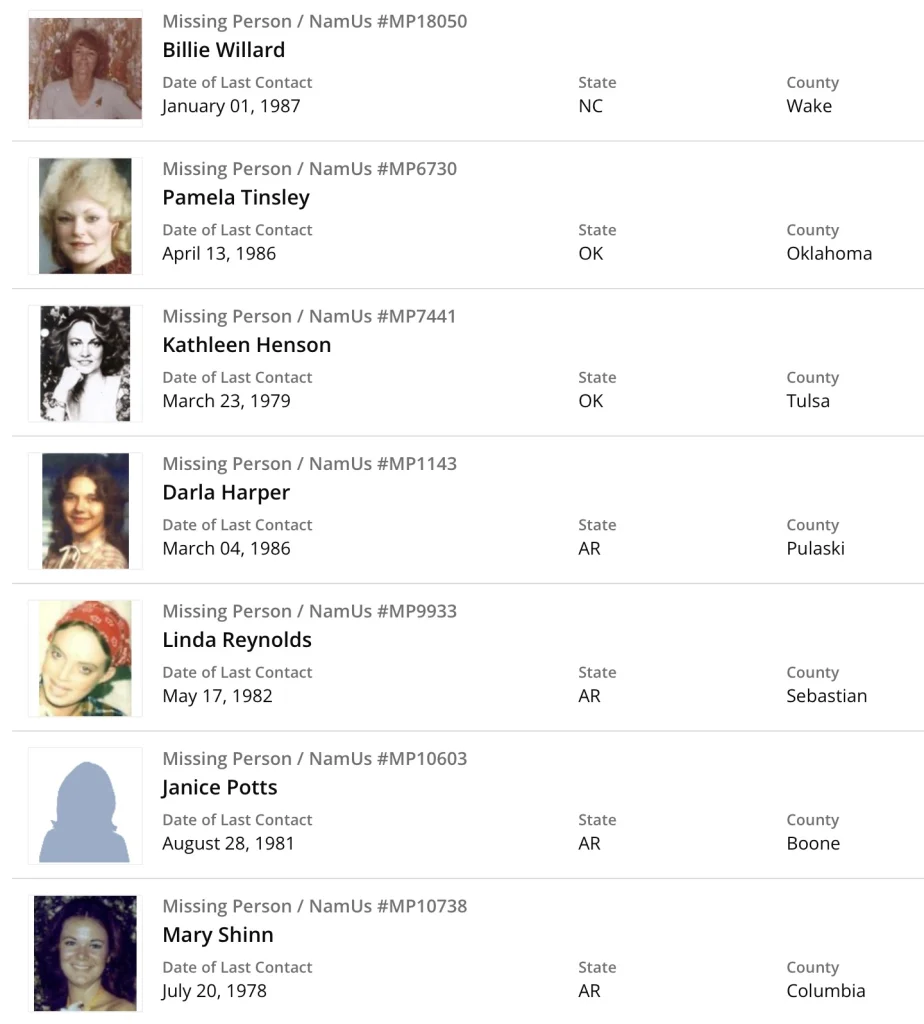The image size is (924, 1024).
Task: Click the Pulaski county value
Action: tap(815, 548)
